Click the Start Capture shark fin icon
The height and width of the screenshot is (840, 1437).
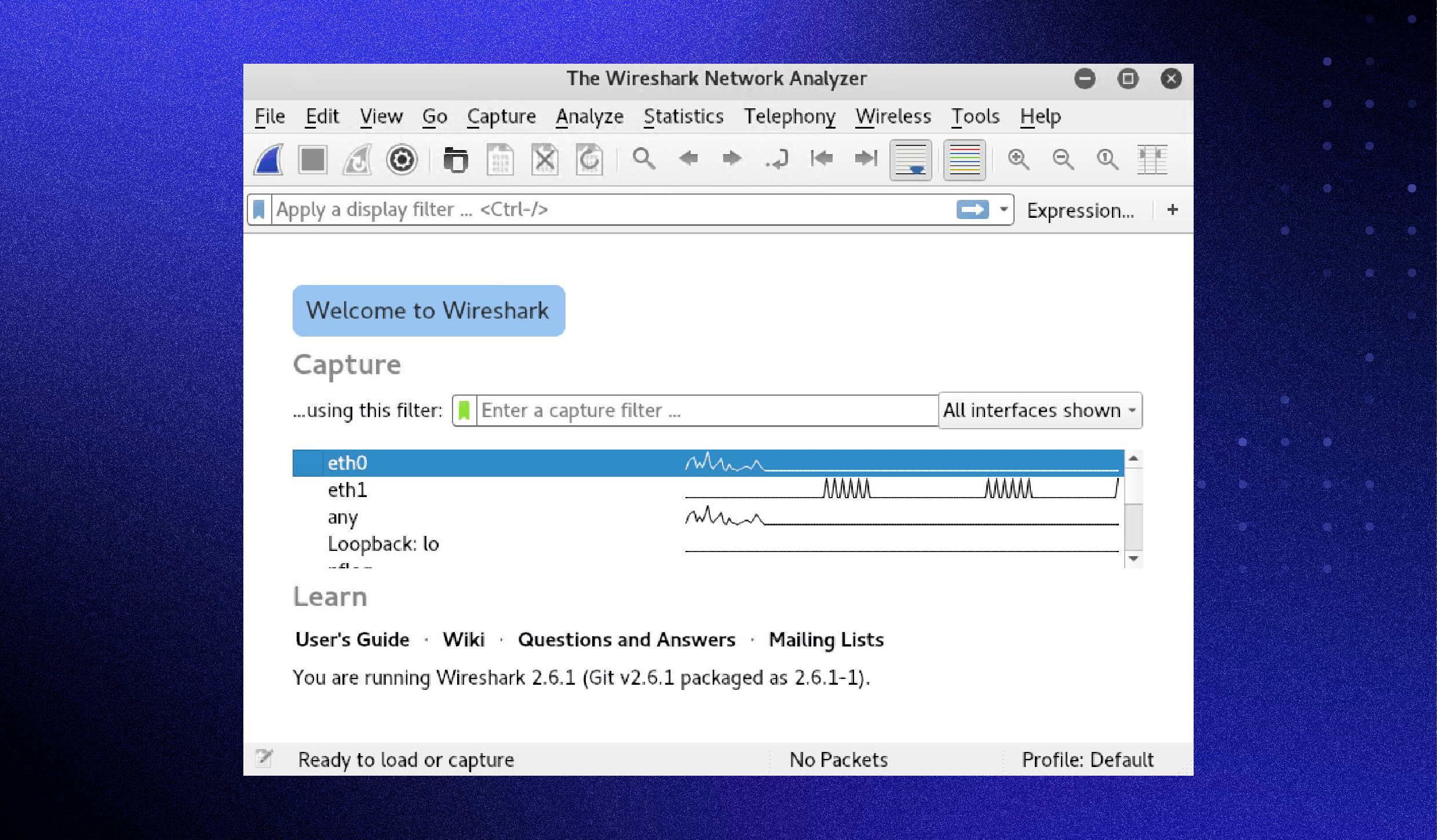coord(270,158)
